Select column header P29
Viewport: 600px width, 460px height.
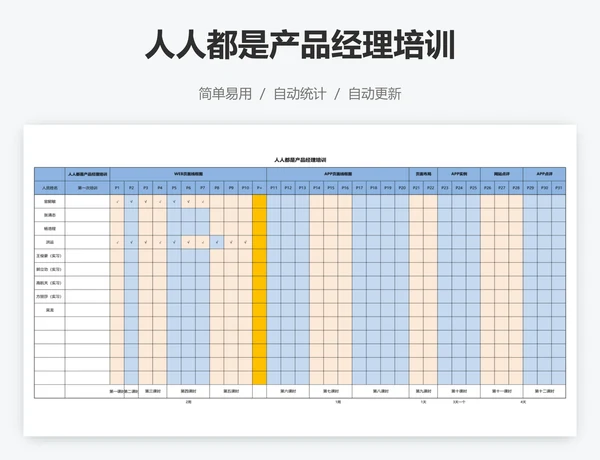click(530, 188)
